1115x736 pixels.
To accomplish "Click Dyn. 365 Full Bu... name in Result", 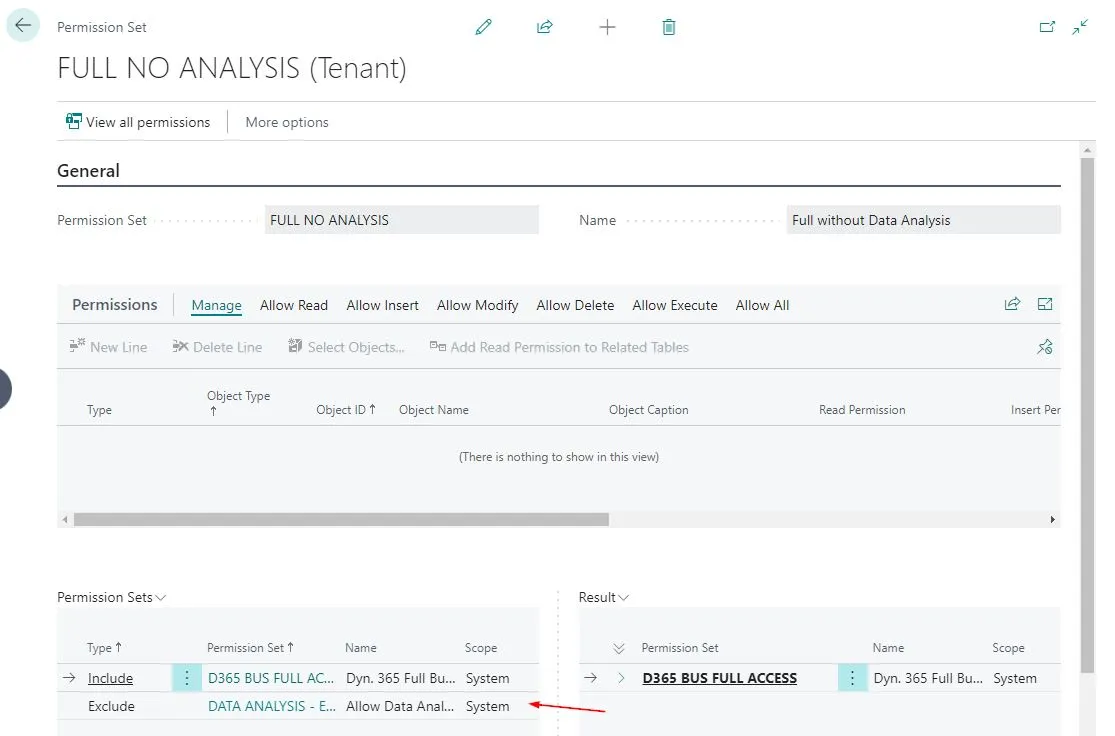I will click(928, 678).
